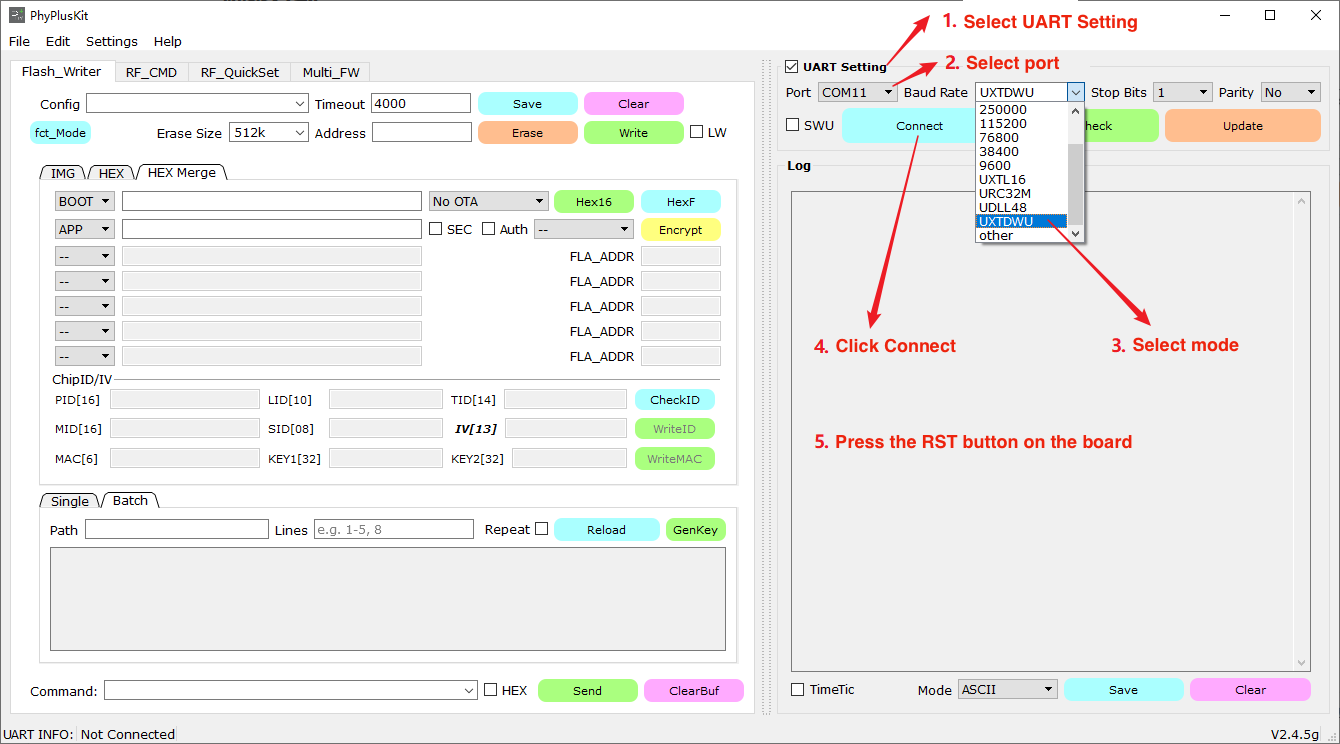
Task: Switch to the Single tab
Action: click(x=70, y=501)
